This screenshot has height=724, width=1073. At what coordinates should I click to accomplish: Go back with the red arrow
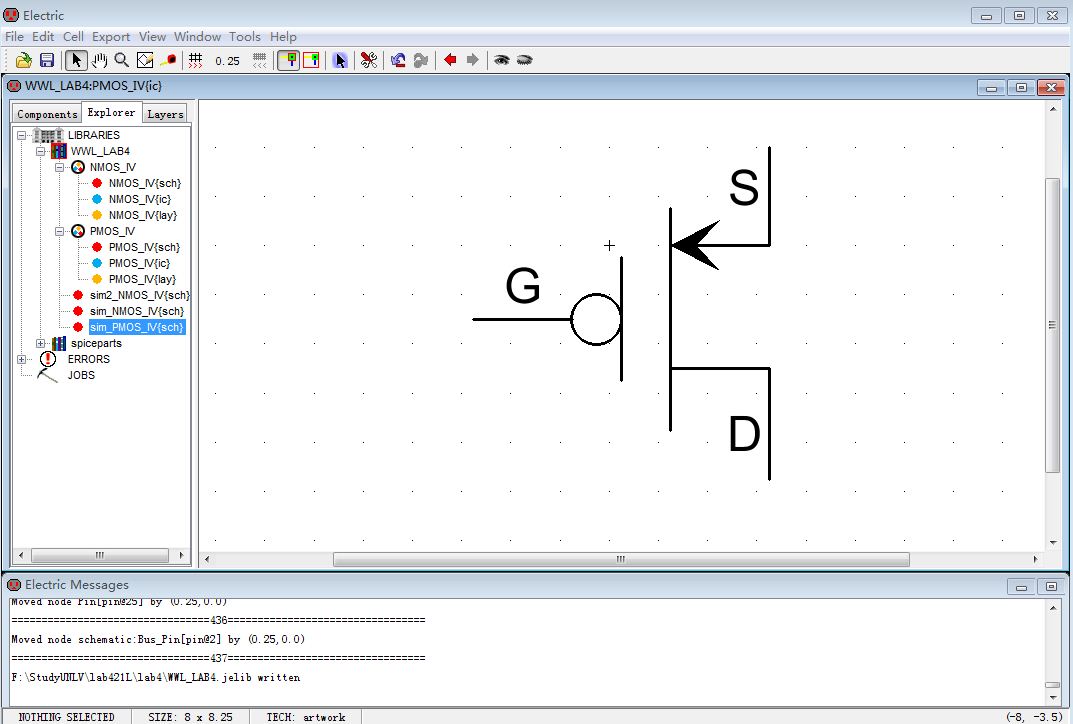click(450, 60)
